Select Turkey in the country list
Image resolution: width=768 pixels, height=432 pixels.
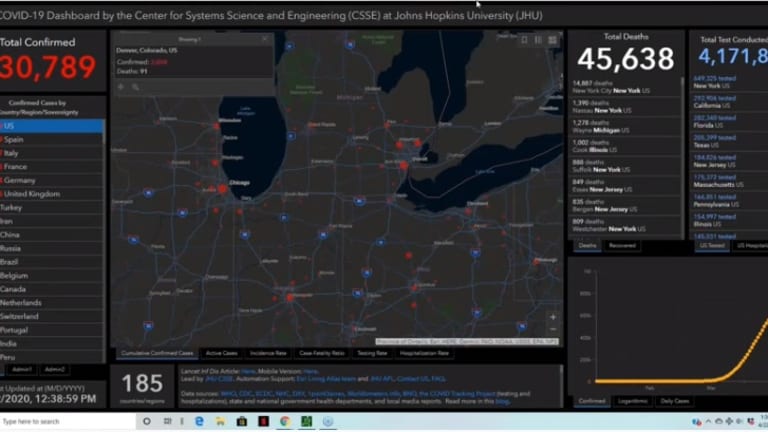pyautogui.click(x=51, y=208)
